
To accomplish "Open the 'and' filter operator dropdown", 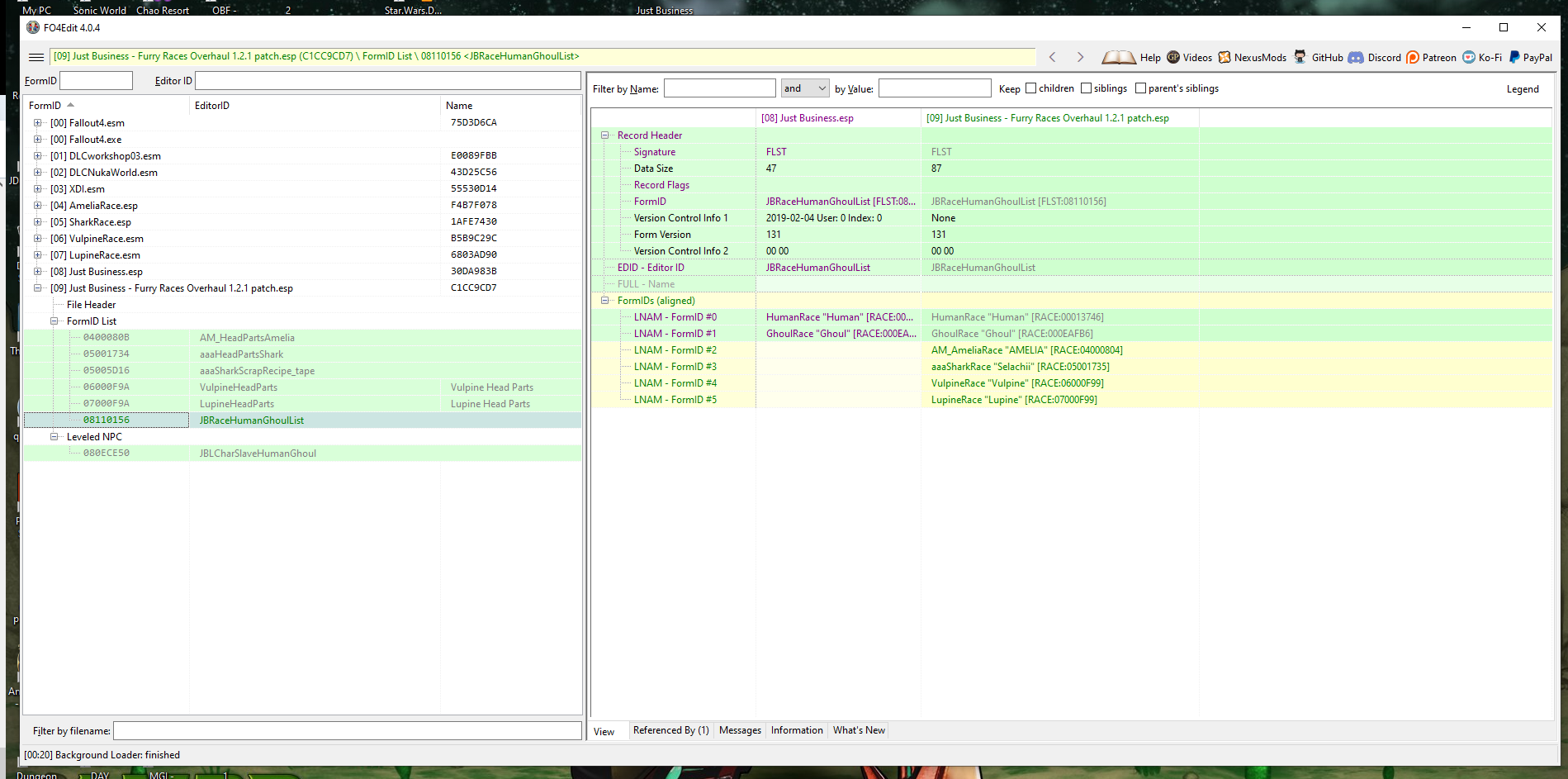I will click(805, 88).
